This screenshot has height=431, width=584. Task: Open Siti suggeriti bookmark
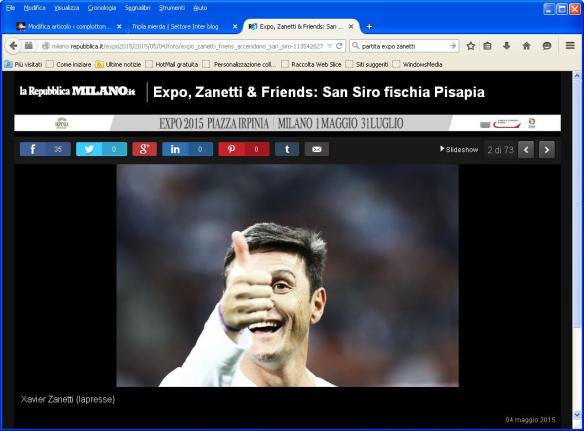[x=367, y=64]
